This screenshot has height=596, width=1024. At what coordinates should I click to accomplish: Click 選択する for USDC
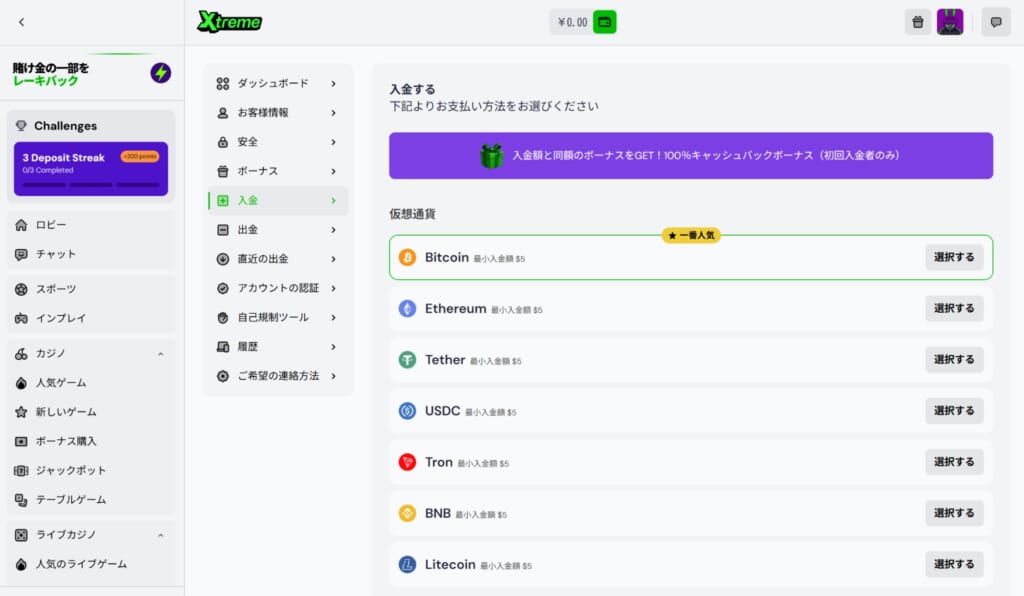954,411
